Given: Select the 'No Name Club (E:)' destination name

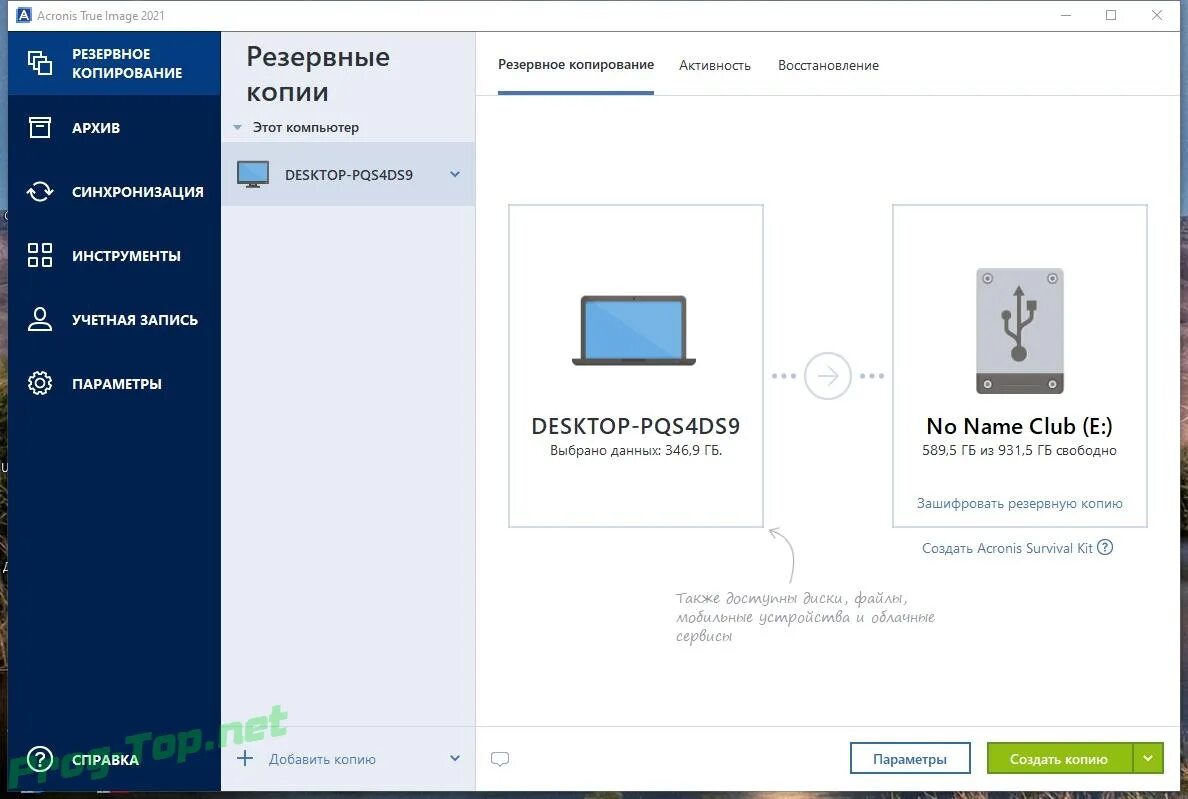Looking at the screenshot, I should click(1019, 426).
